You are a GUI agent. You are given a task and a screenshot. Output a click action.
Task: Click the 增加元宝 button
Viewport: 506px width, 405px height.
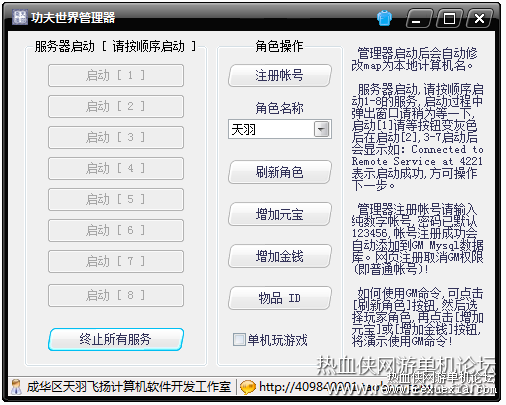click(280, 214)
